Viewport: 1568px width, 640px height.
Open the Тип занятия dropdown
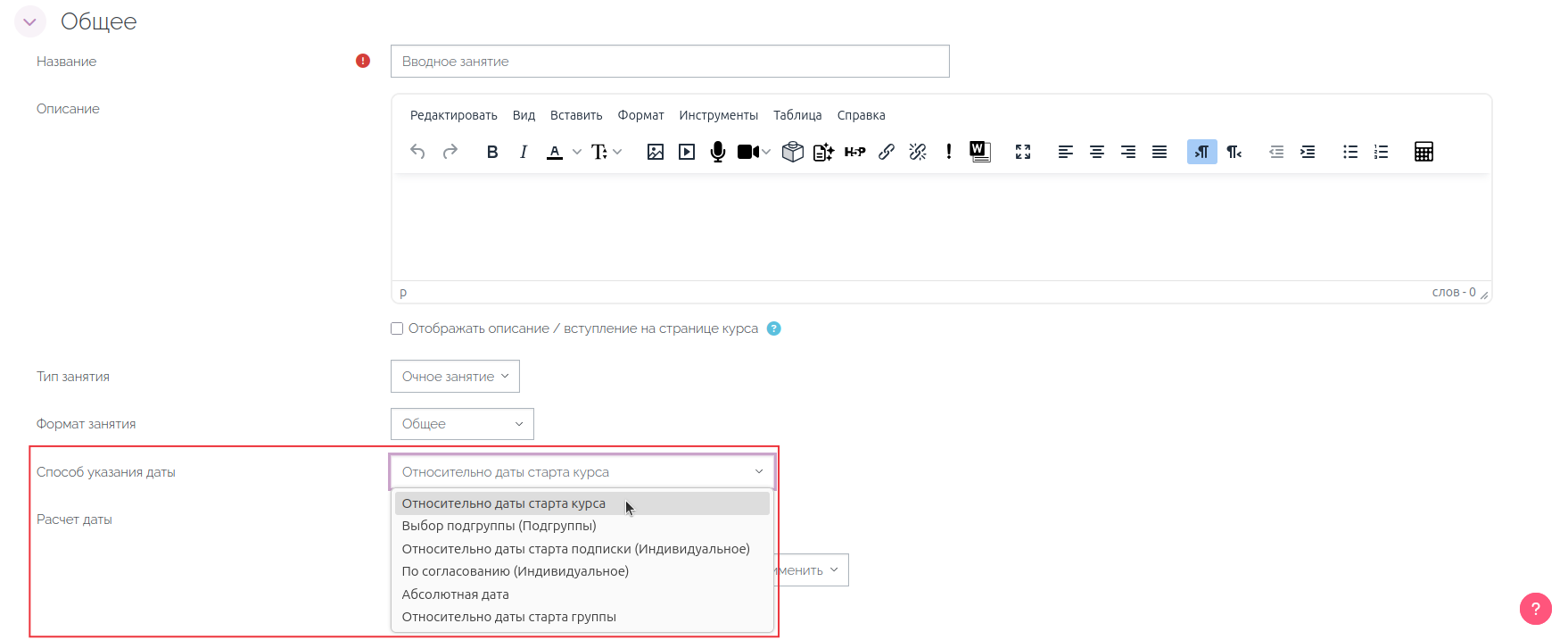455,377
